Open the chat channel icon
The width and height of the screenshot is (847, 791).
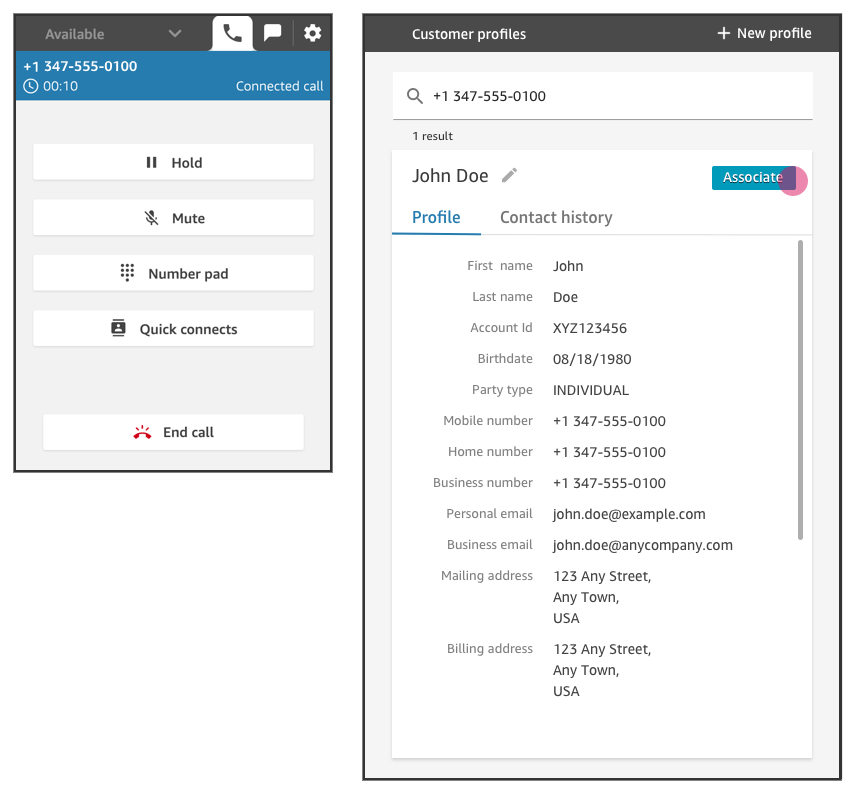(272, 33)
